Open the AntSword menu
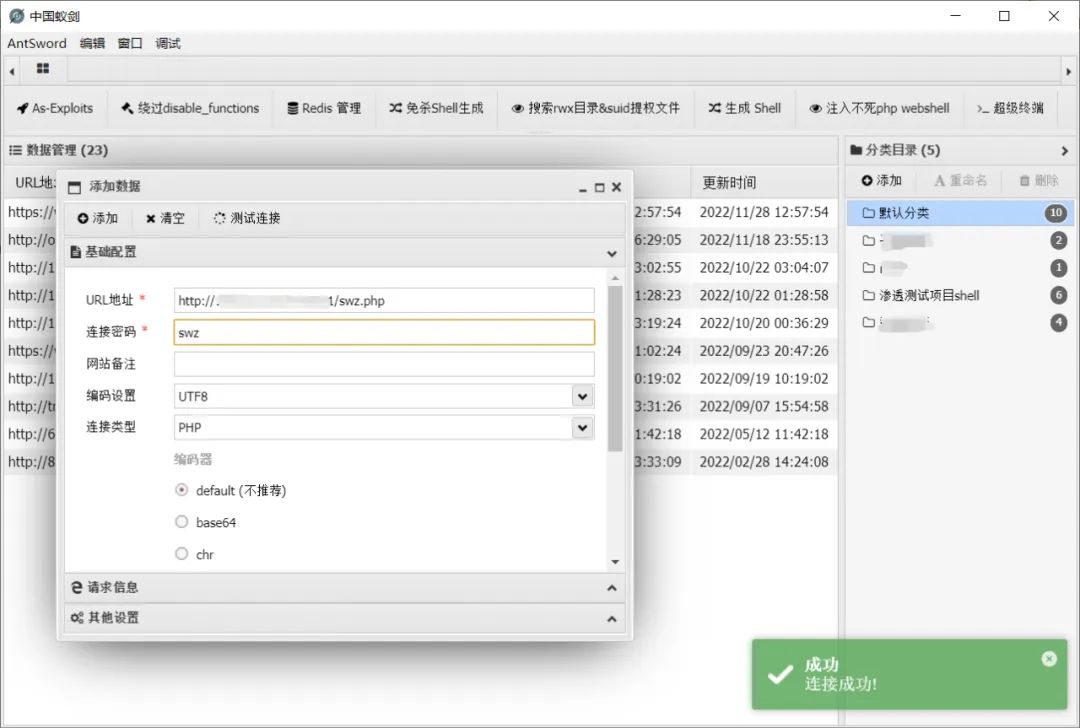Image resolution: width=1080 pixels, height=728 pixels. pos(36,43)
